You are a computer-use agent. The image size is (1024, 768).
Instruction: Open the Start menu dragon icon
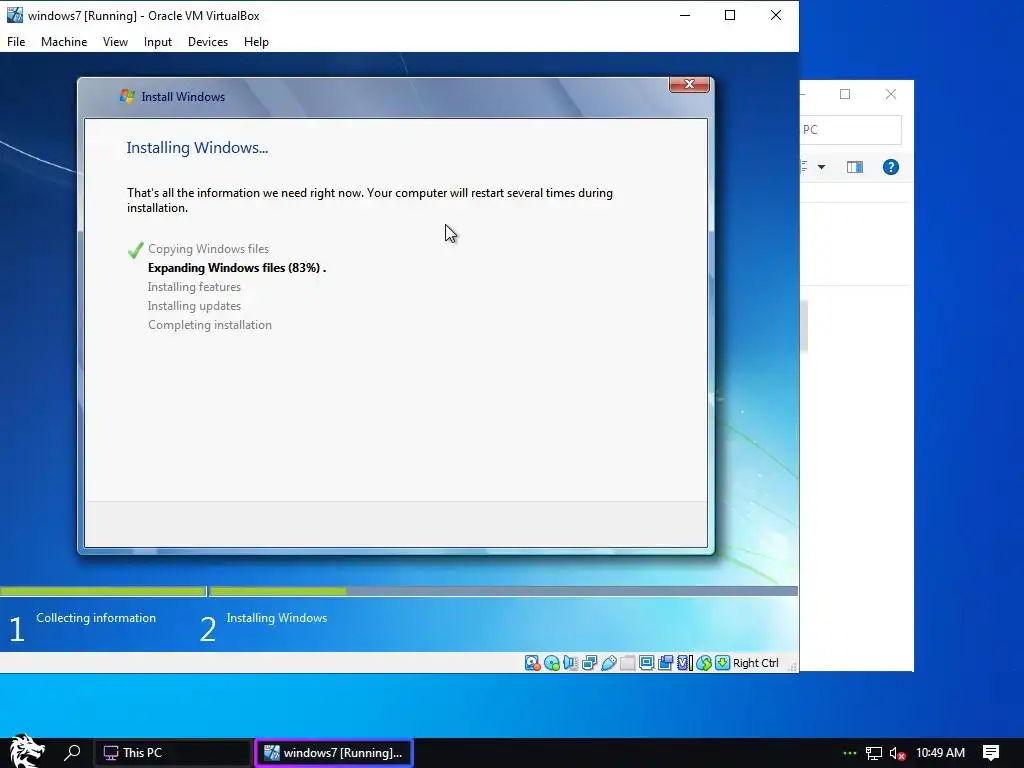click(x=26, y=751)
